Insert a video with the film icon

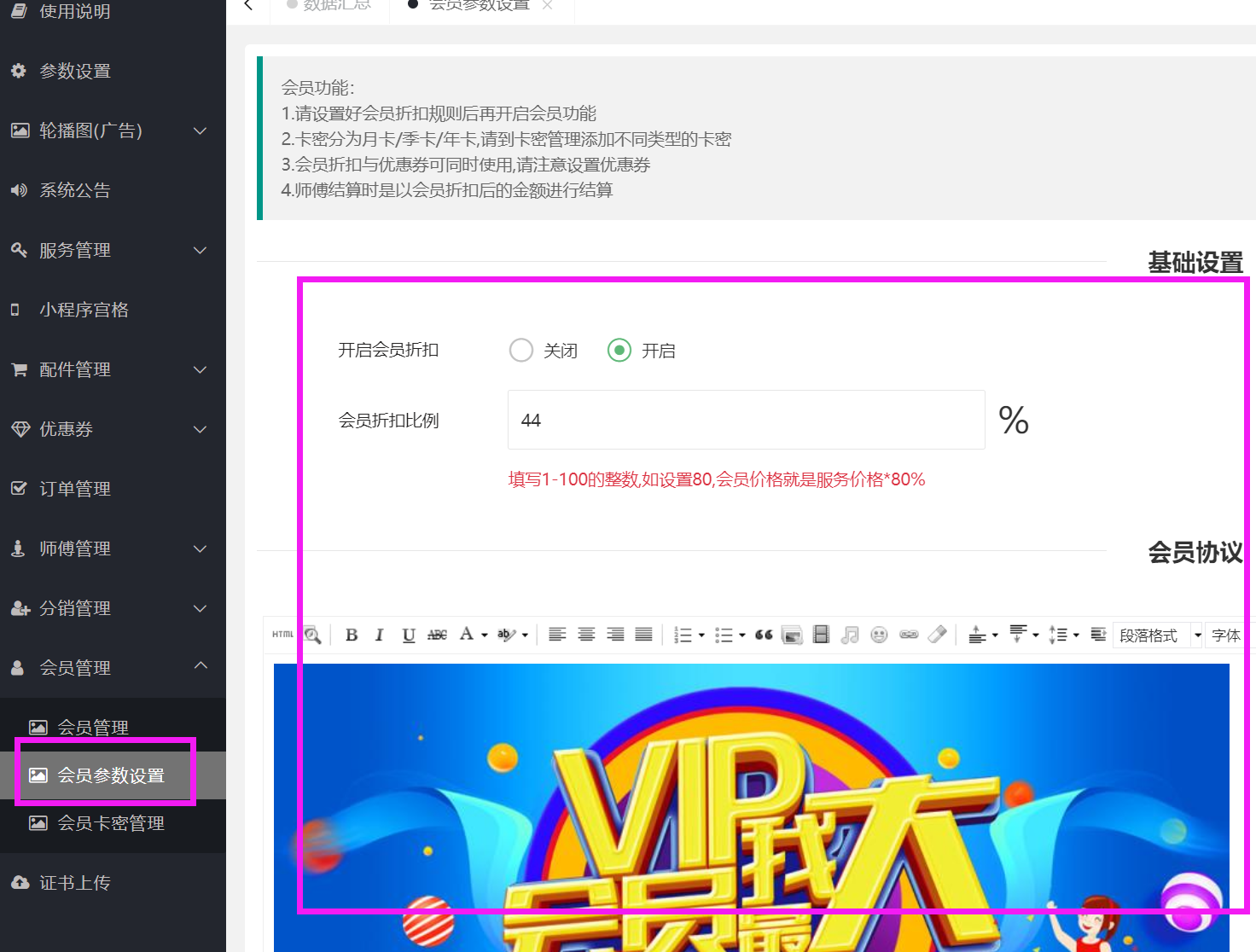pyautogui.click(x=821, y=635)
